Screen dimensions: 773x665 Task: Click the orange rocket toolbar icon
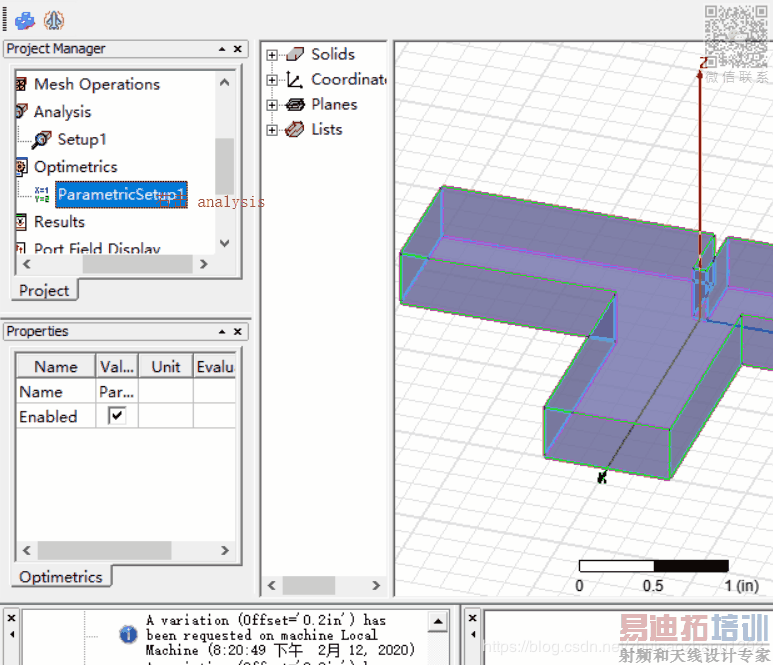[x=54, y=20]
